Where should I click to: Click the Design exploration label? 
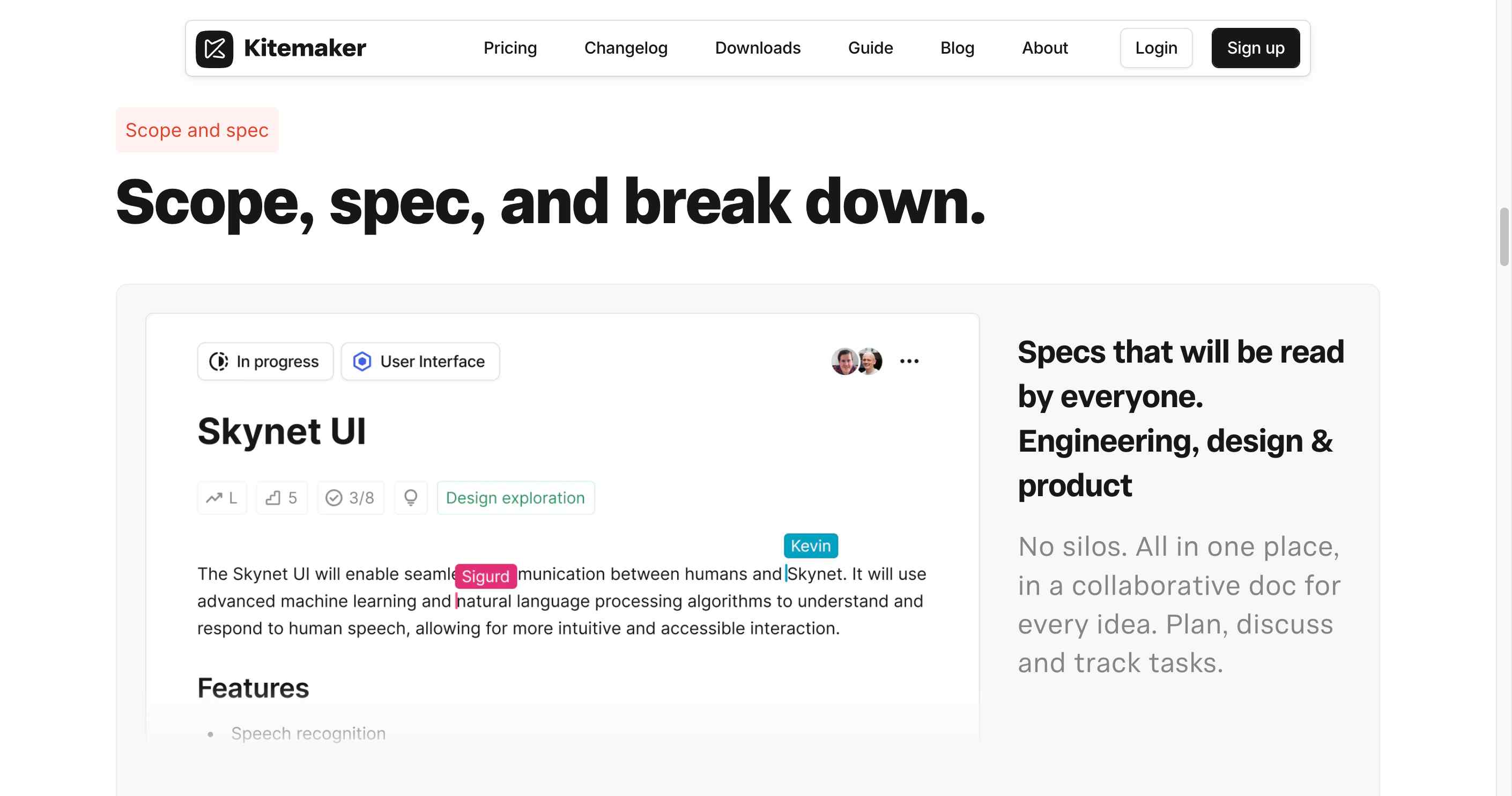515,498
